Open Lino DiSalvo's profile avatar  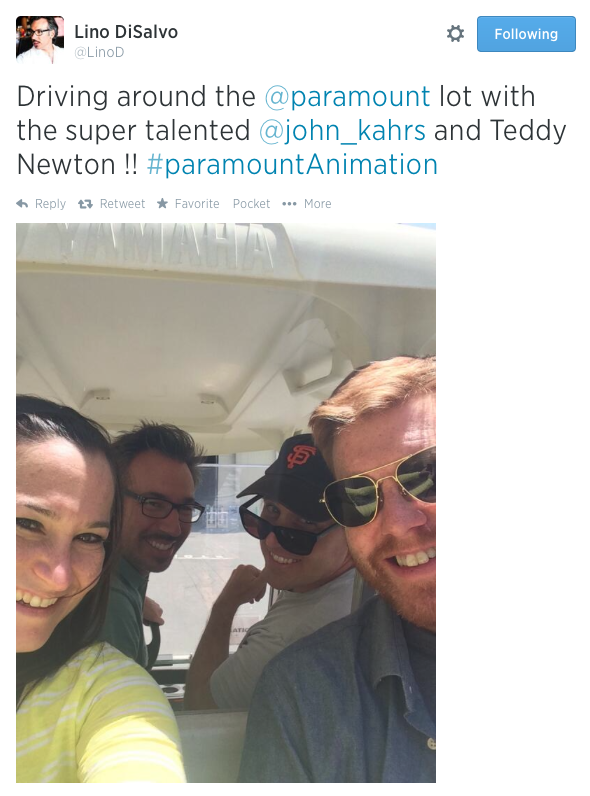coord(40,40)
